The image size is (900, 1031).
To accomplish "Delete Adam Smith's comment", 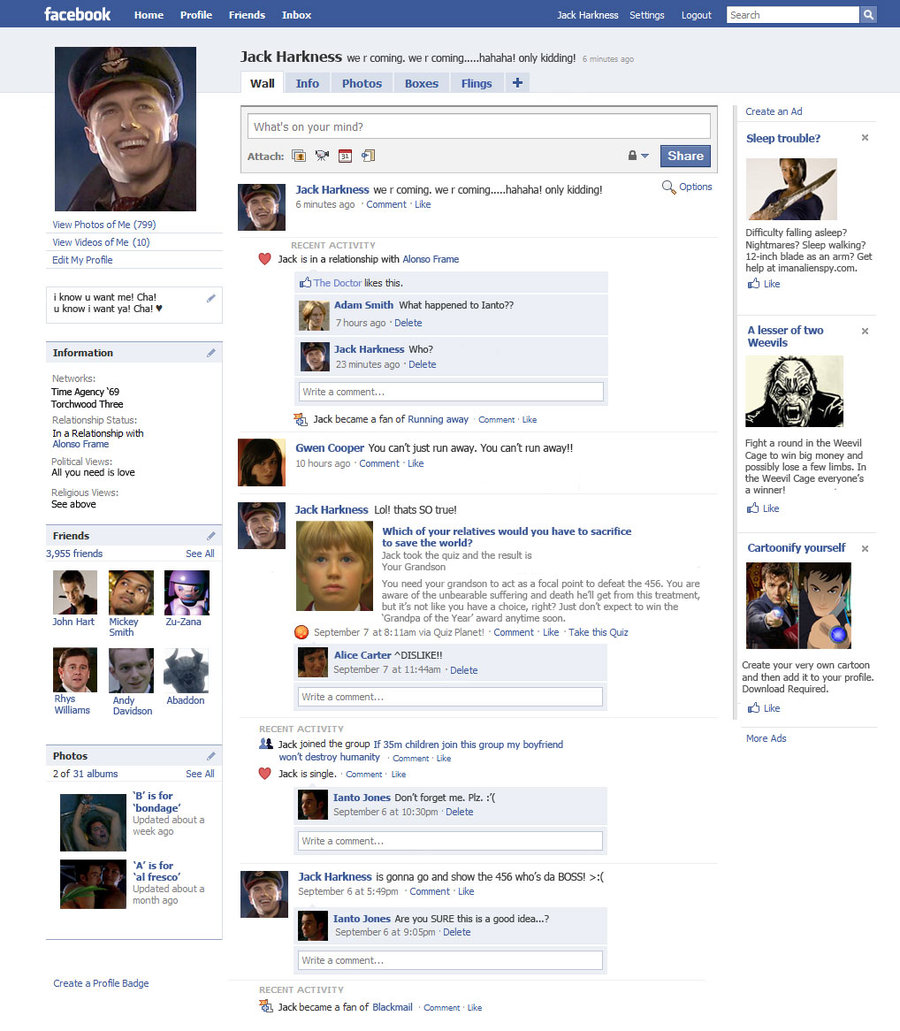I will click(x=408, y=323).
